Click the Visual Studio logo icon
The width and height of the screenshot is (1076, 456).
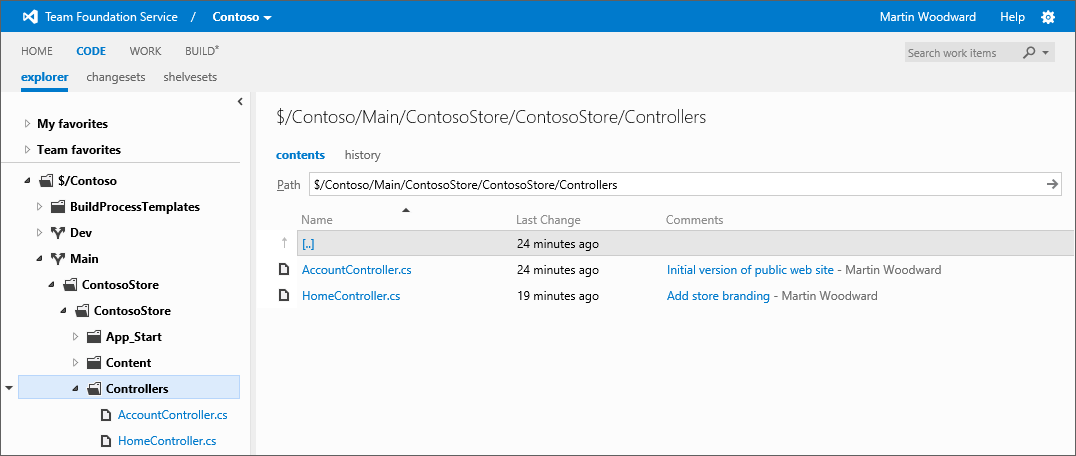coord(30,17)
